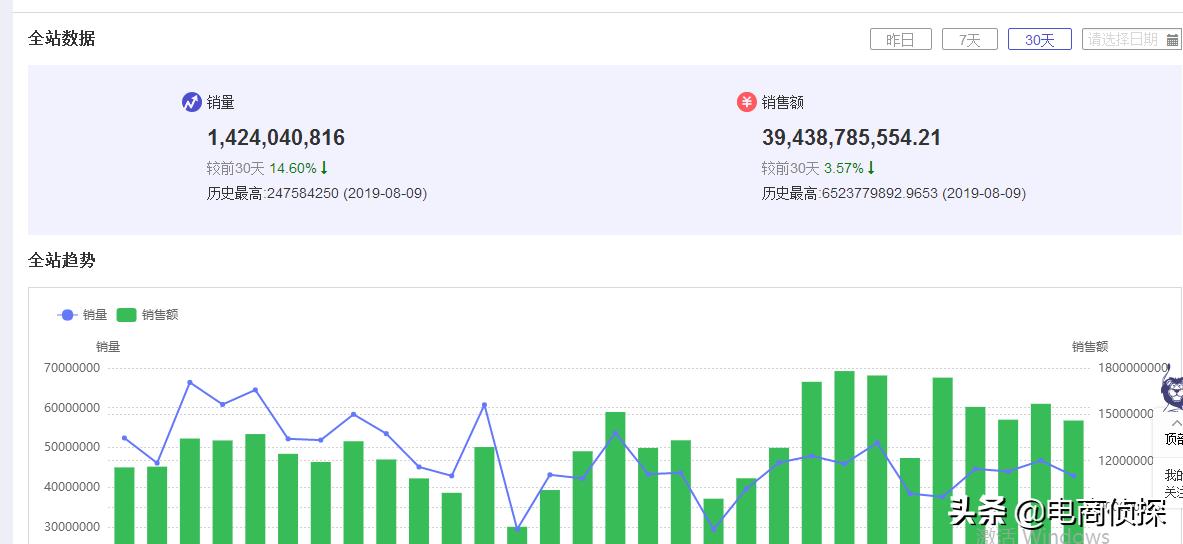Image resolution: width=1183 pixels, height=544 pixels.
Task: Click the 全站数据 section heading
Action: click(62, 38)
